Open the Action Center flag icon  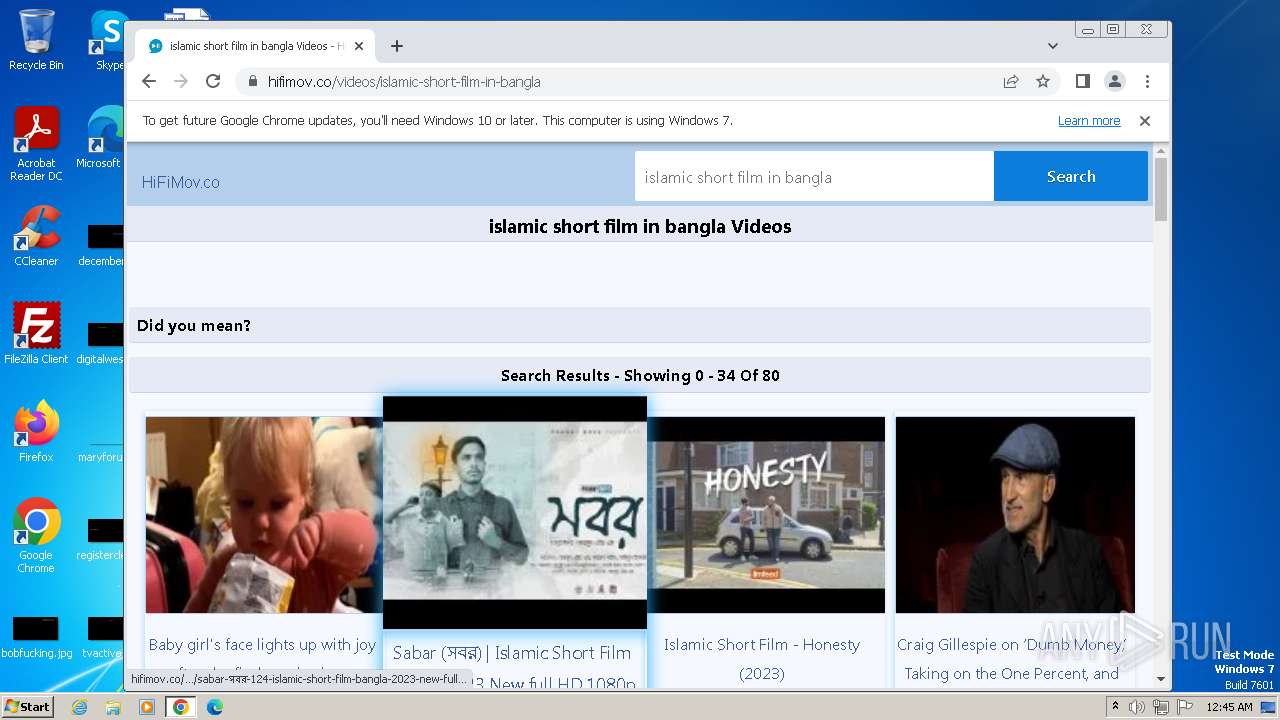[1184, 707]
